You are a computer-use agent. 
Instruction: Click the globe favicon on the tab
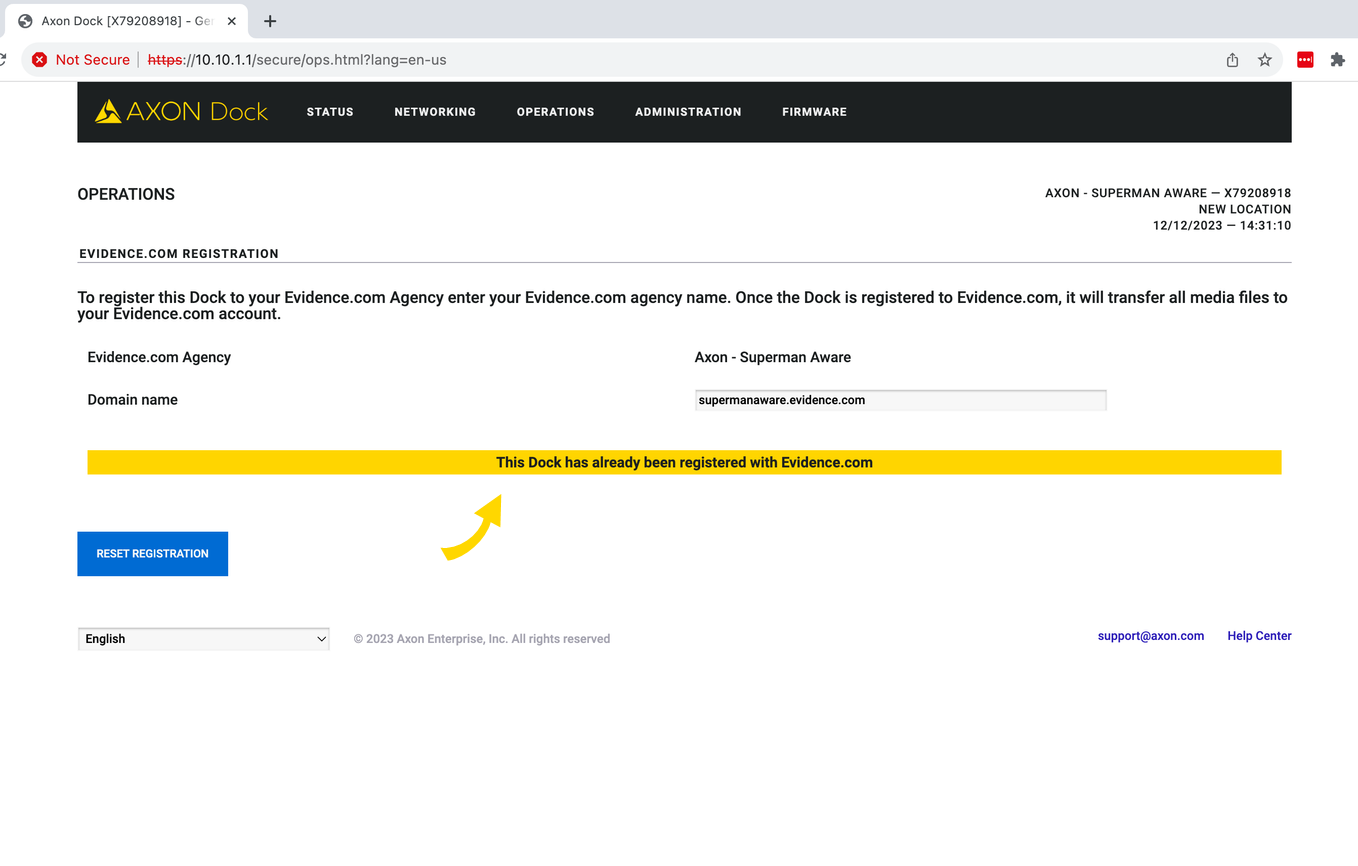tap(26, 21)
